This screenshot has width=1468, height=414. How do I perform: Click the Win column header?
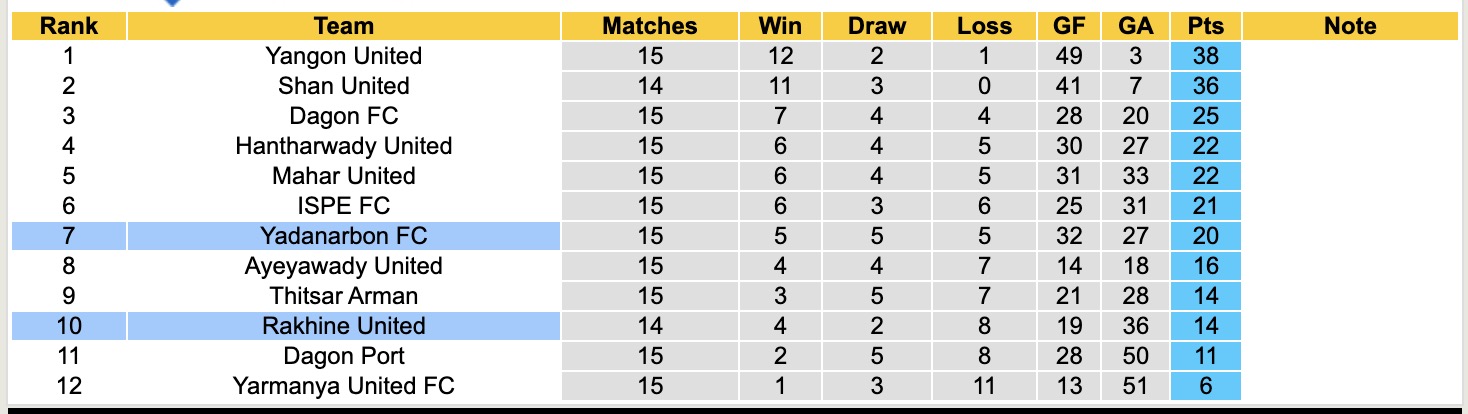tap(780, 27)
